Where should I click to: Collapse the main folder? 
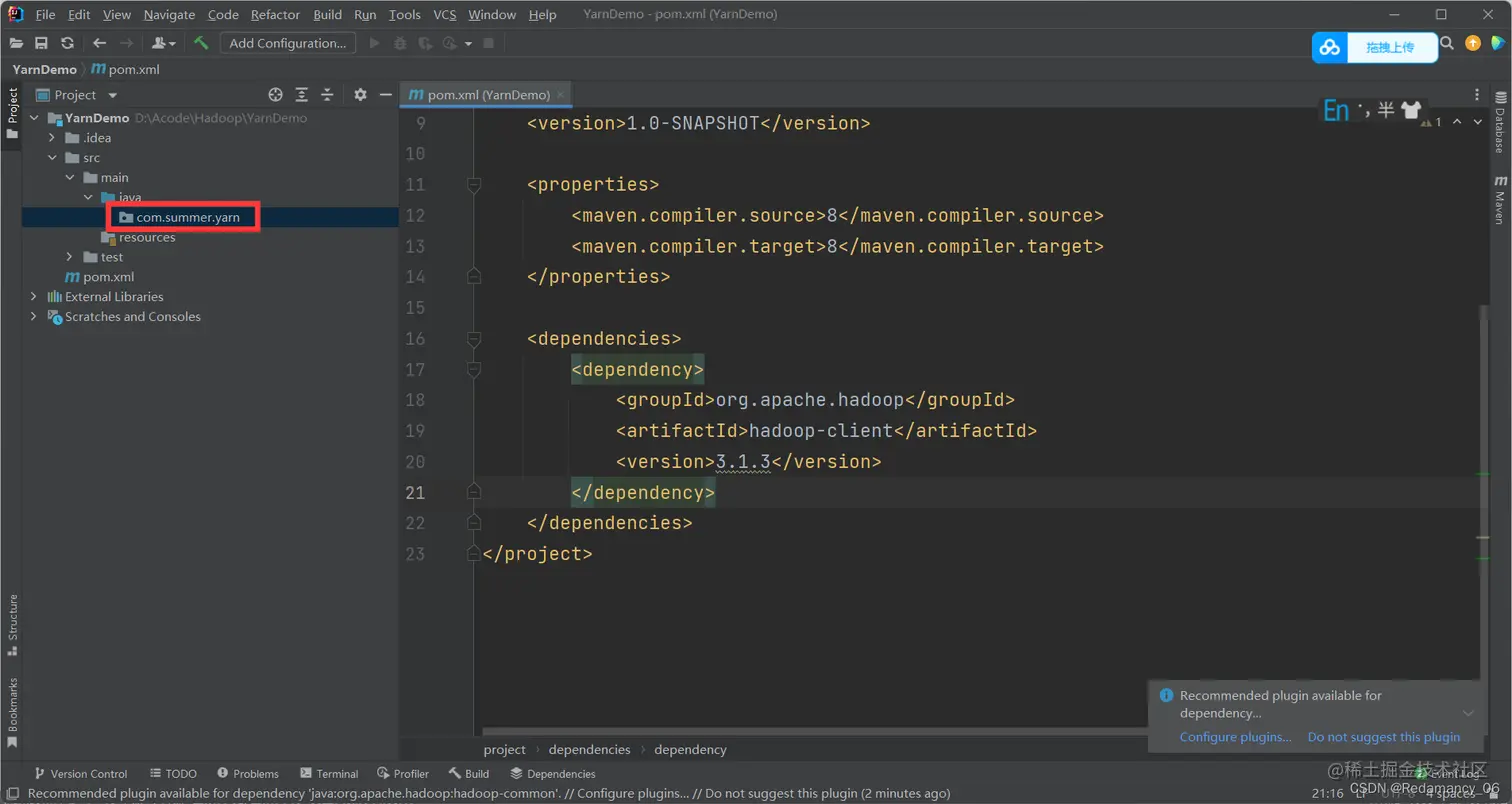[x=70, y=178]
